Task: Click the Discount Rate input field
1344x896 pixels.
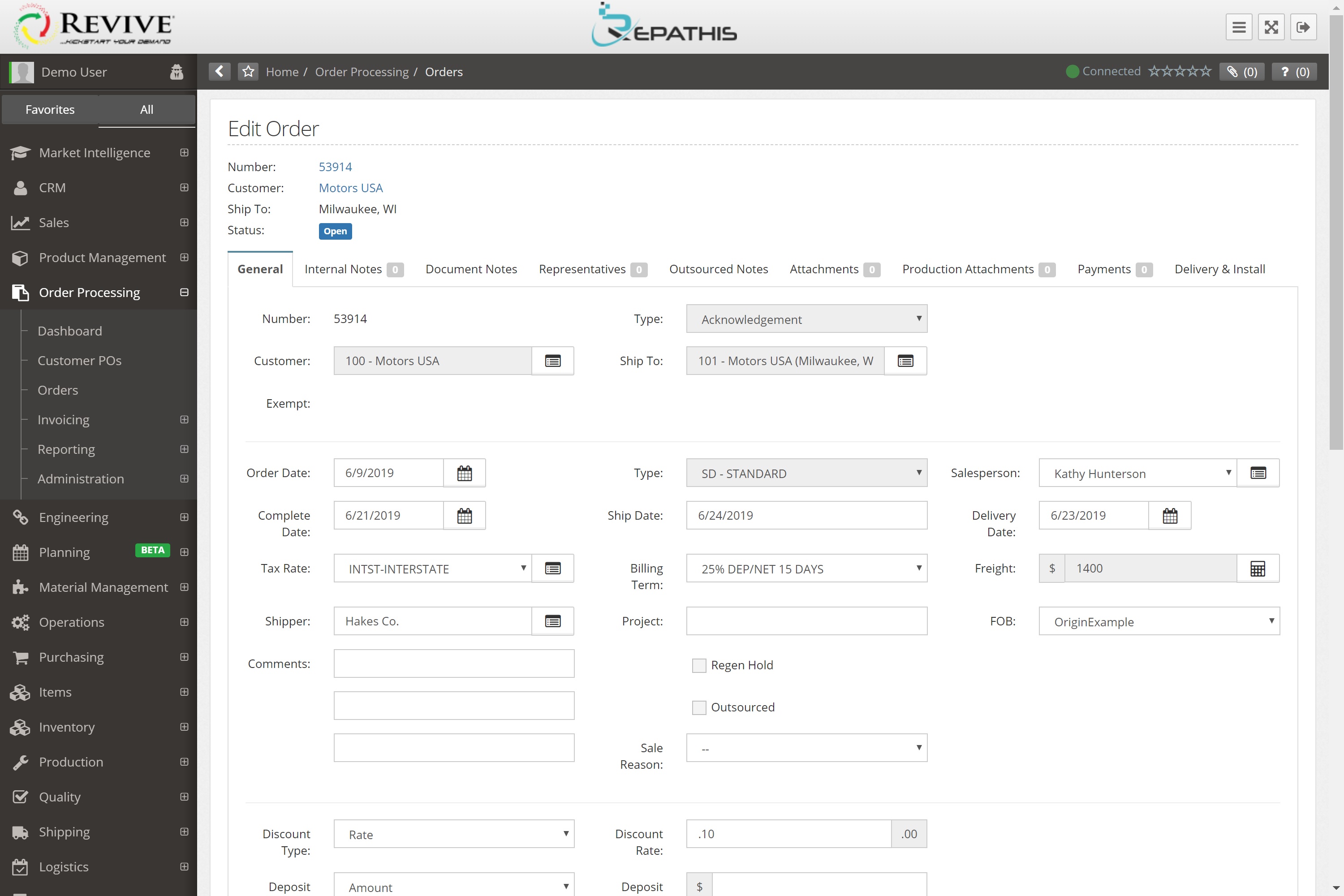Action: 788,834
